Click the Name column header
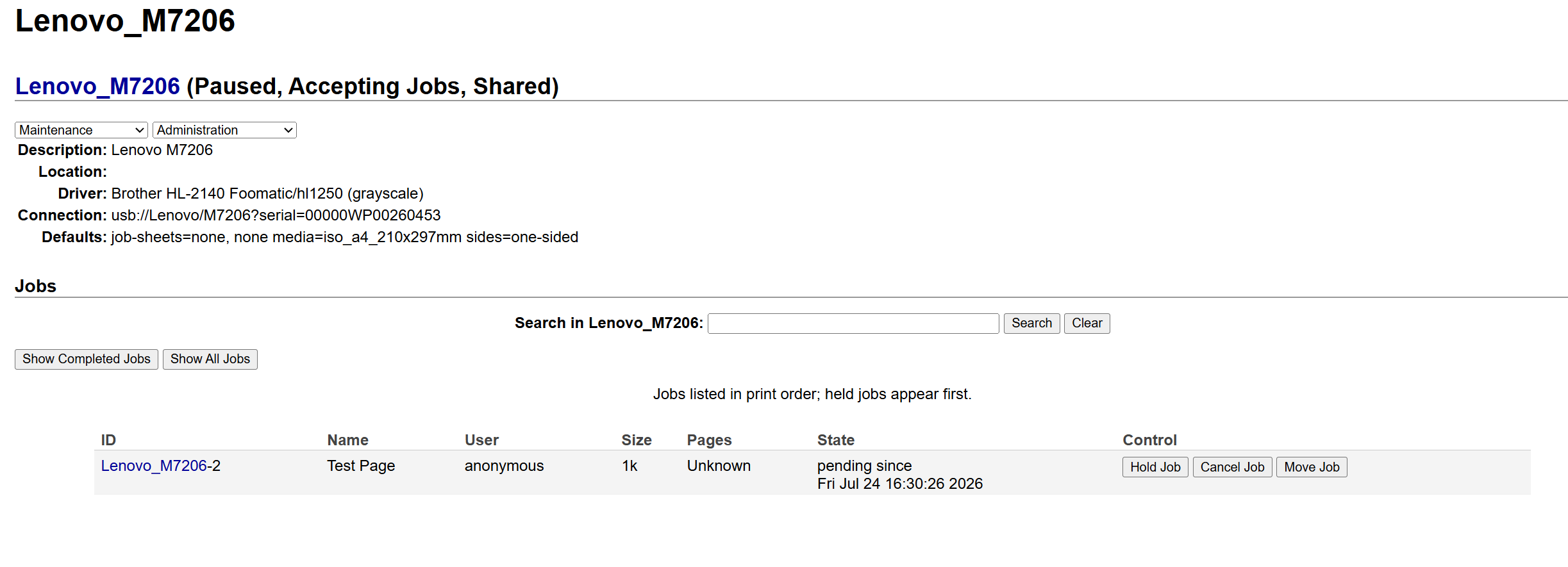This screenshot has width=1568, height=567. [348, 440]
